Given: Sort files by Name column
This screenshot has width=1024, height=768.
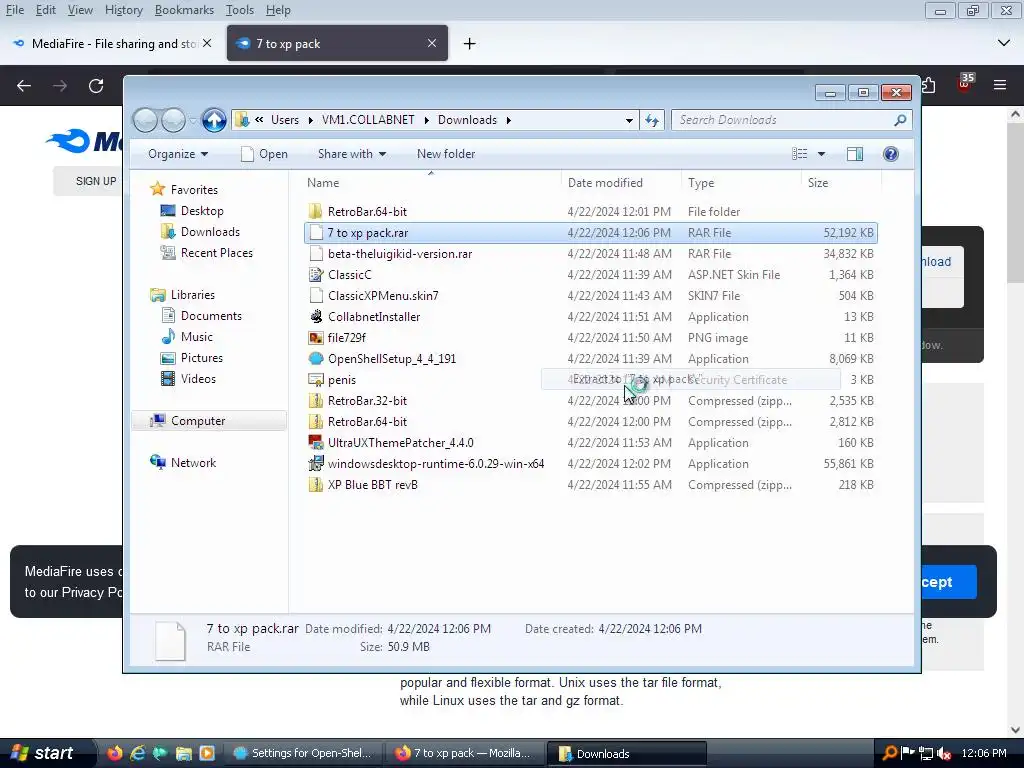Looking at the screenshot, I should 323,184.
